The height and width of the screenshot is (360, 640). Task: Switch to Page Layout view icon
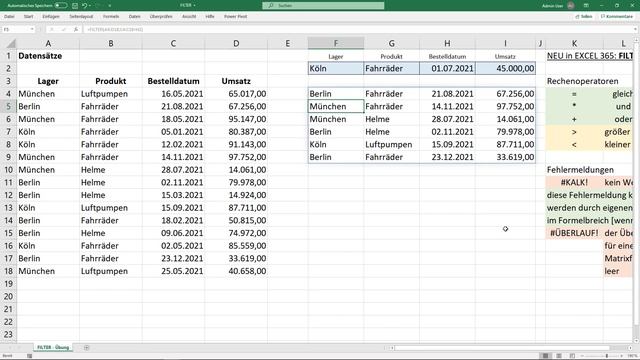[559, 356]
